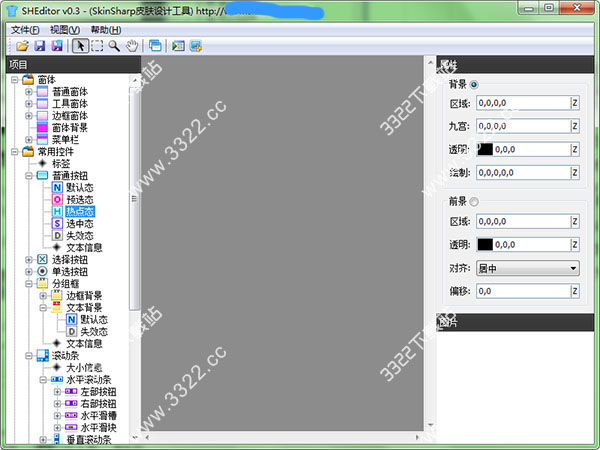The height and width of the screenshot is (450, 600).
Task: Click the 选择按钮 checkbox icon in tree
Action: click(42, 259)
